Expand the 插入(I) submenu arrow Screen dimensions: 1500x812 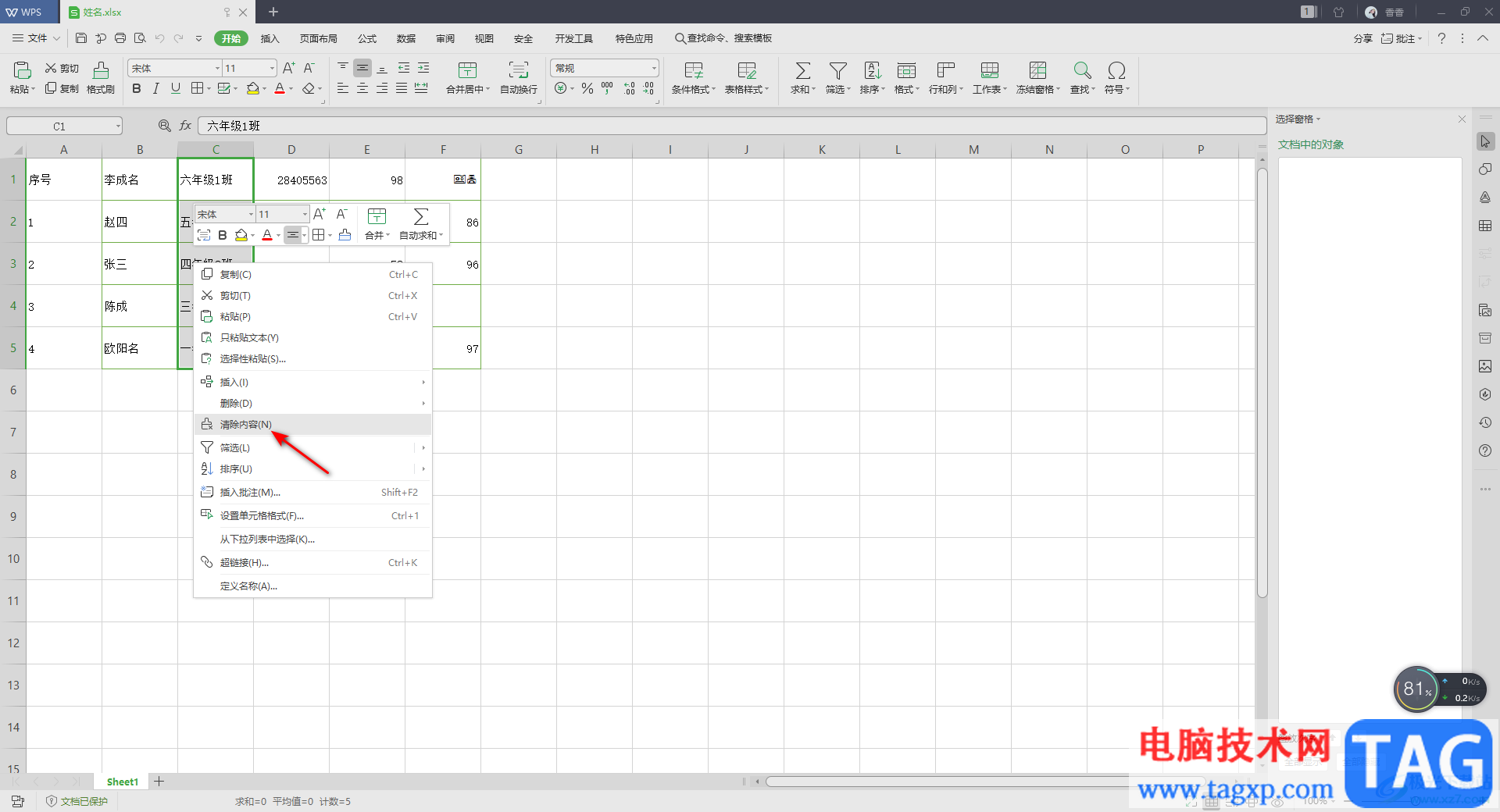tap(423, 382)
